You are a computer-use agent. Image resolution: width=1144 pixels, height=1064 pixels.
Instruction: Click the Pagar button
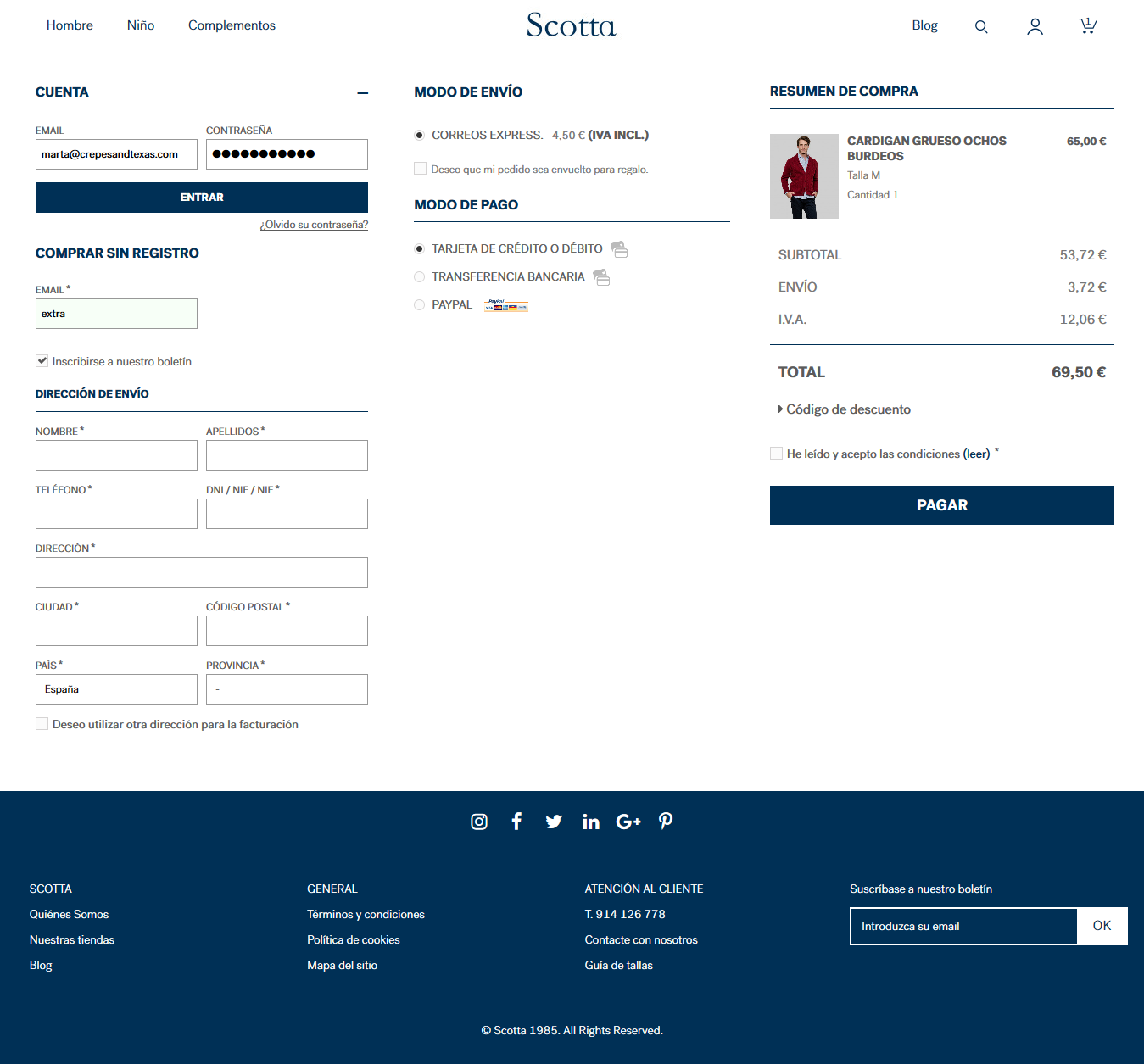pyautogui.click(x=942, y=505)
